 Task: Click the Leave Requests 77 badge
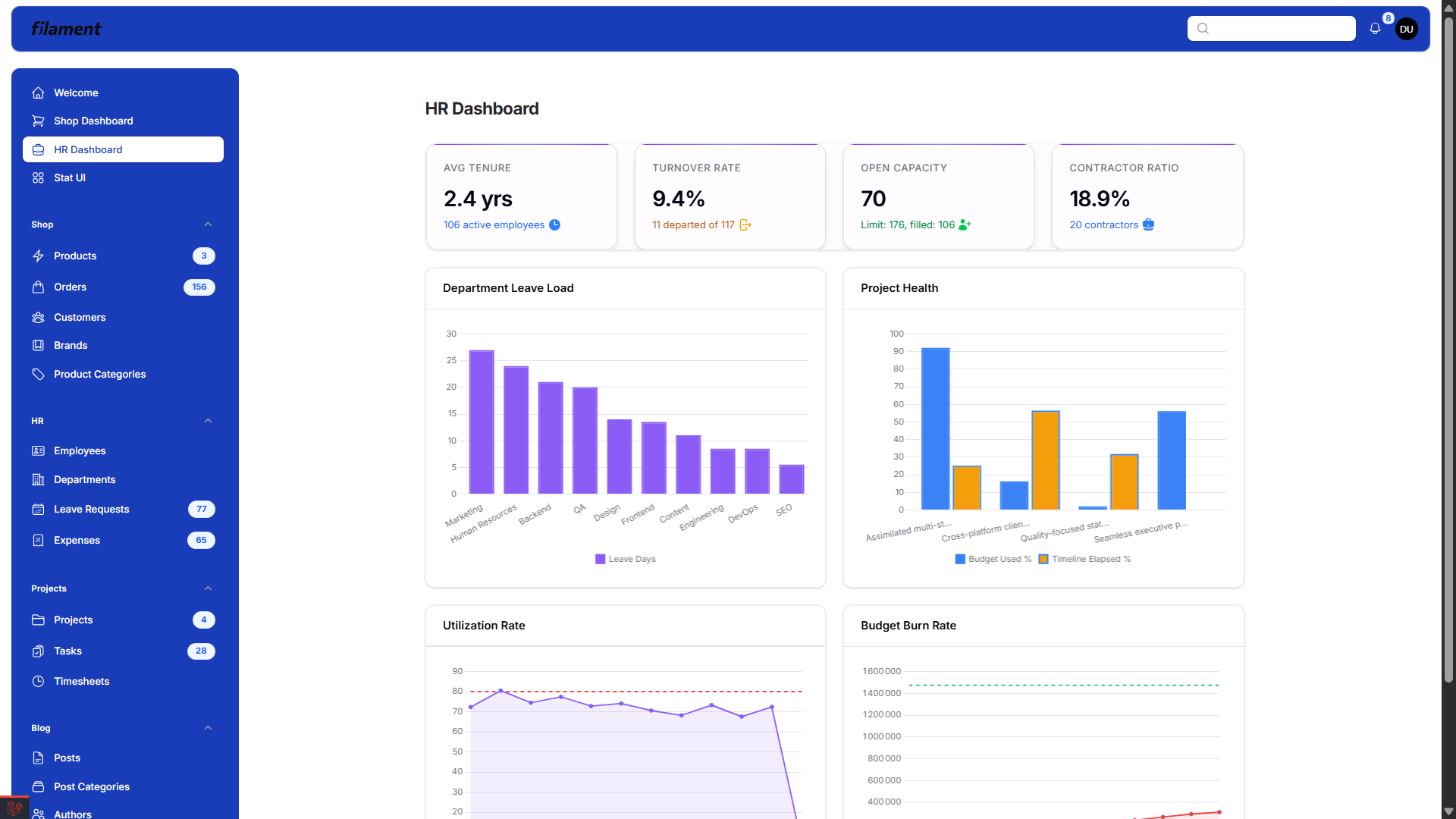point(202,509)
